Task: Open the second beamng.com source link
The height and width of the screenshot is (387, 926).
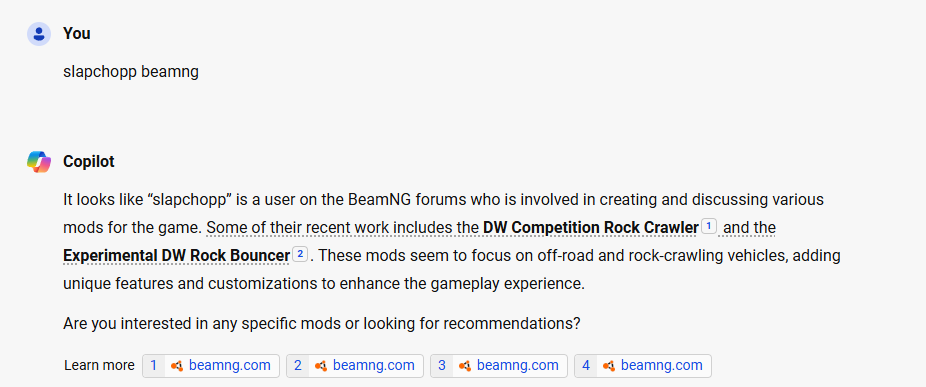Action: (x=355, y=366)
